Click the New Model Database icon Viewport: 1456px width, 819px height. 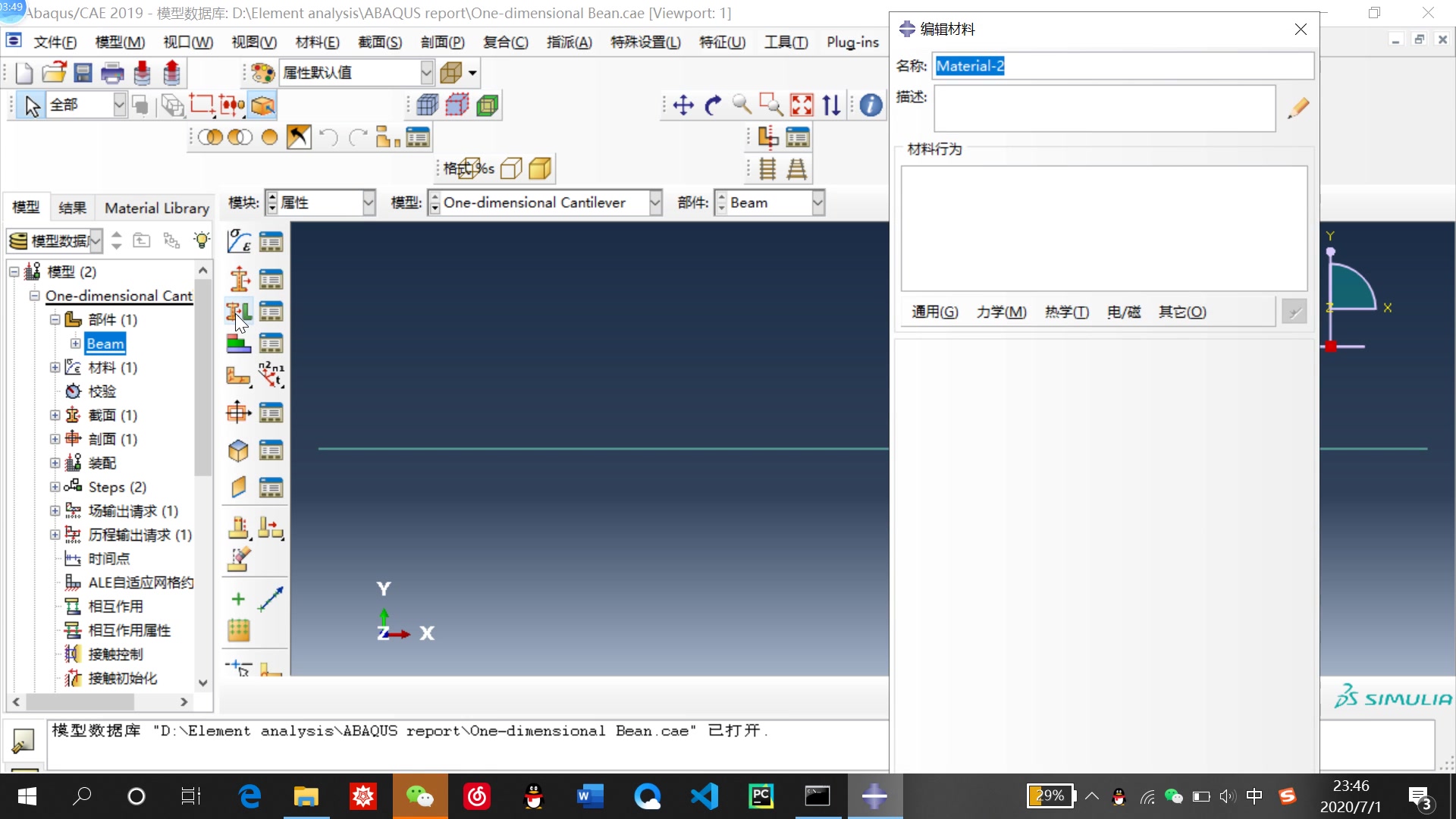24,73
